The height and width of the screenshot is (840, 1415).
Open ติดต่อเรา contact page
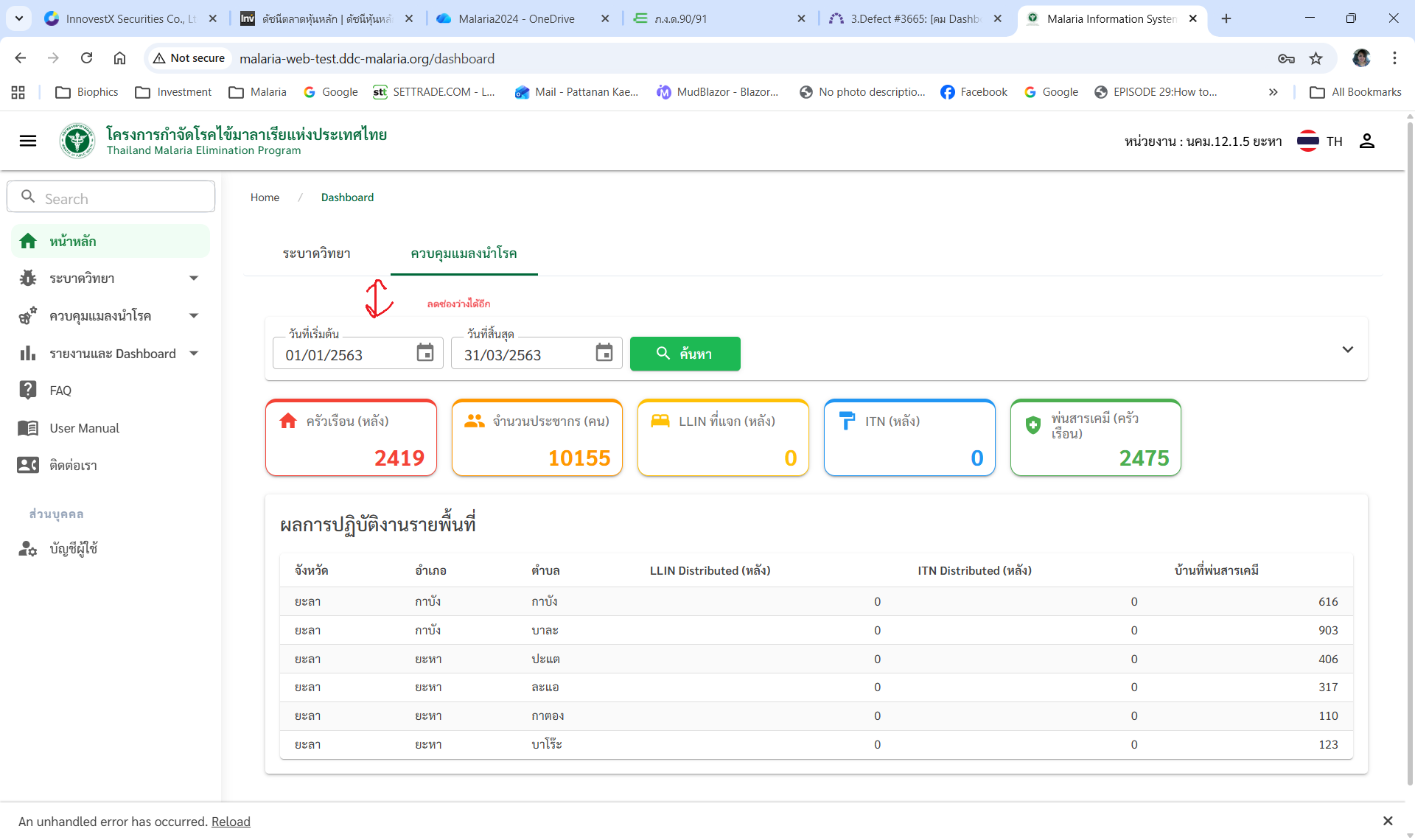(x=73, y=466)
